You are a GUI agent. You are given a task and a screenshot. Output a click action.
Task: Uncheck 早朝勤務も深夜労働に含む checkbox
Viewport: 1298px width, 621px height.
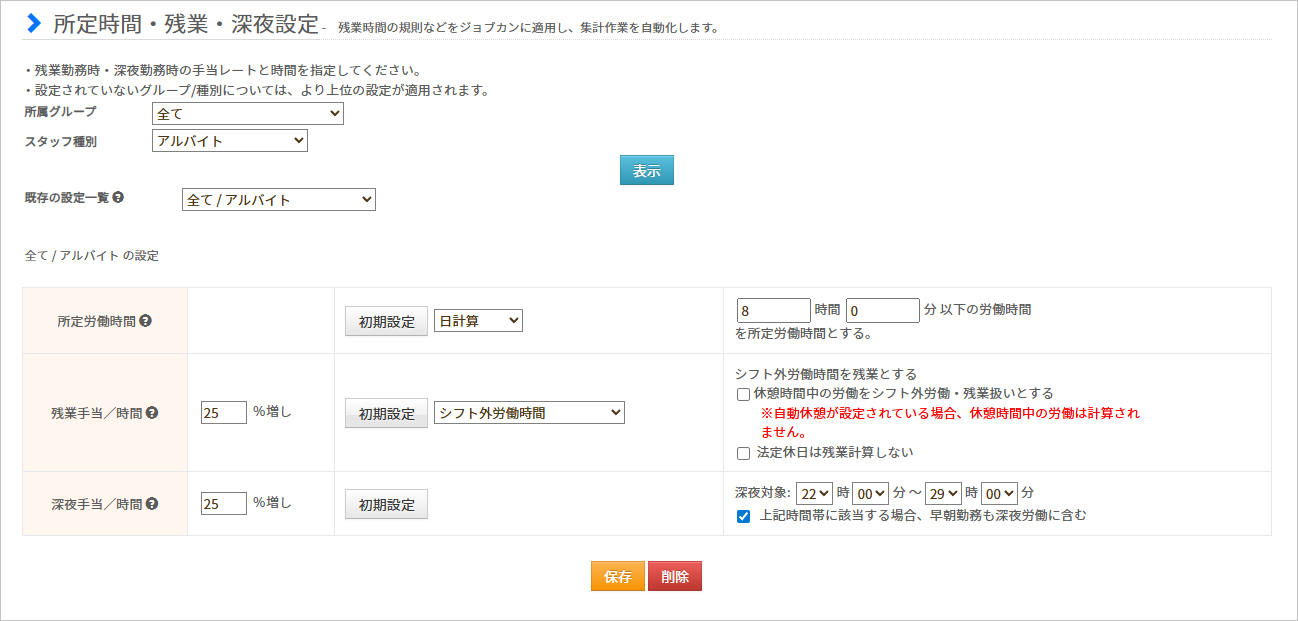pyautogui.click(x=743, y=517)
